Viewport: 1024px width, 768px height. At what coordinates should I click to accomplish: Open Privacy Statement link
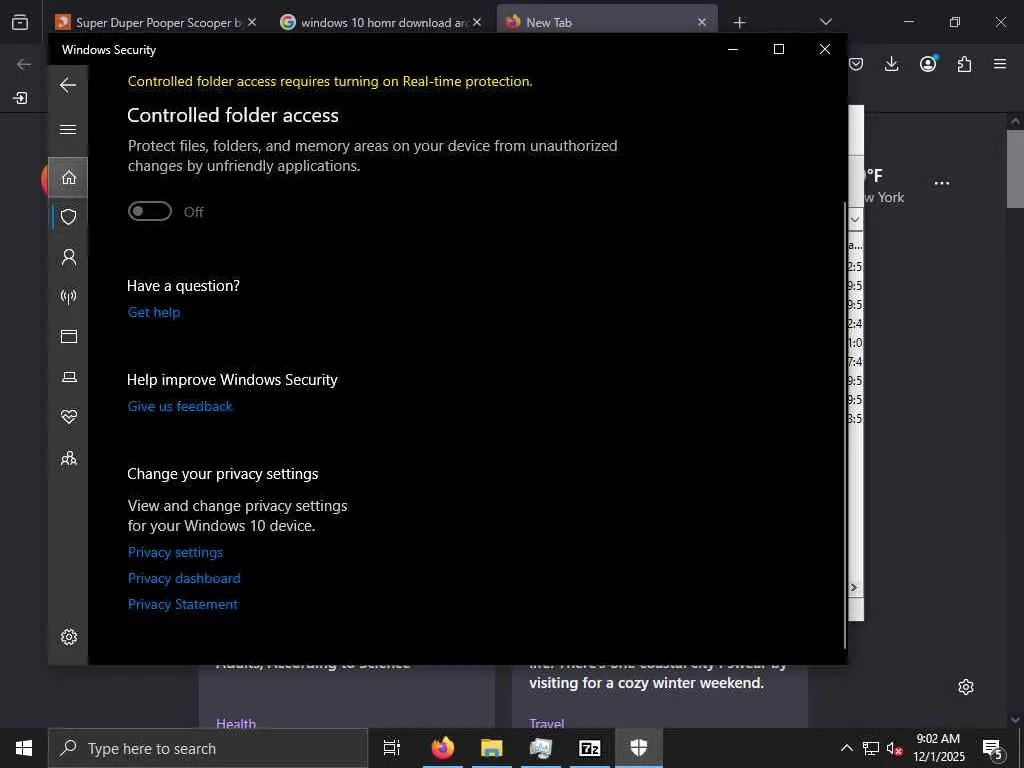(182, 605)
